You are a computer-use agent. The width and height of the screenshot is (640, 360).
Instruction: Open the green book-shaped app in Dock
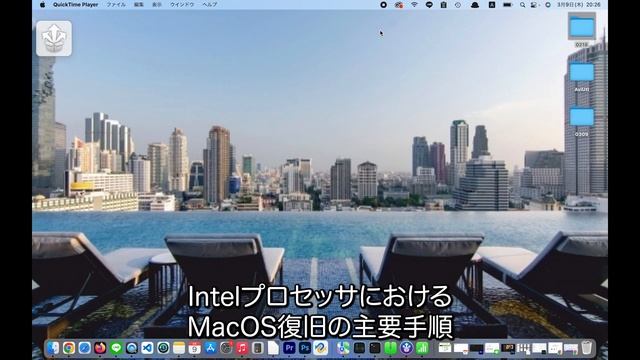coord(391,348)
